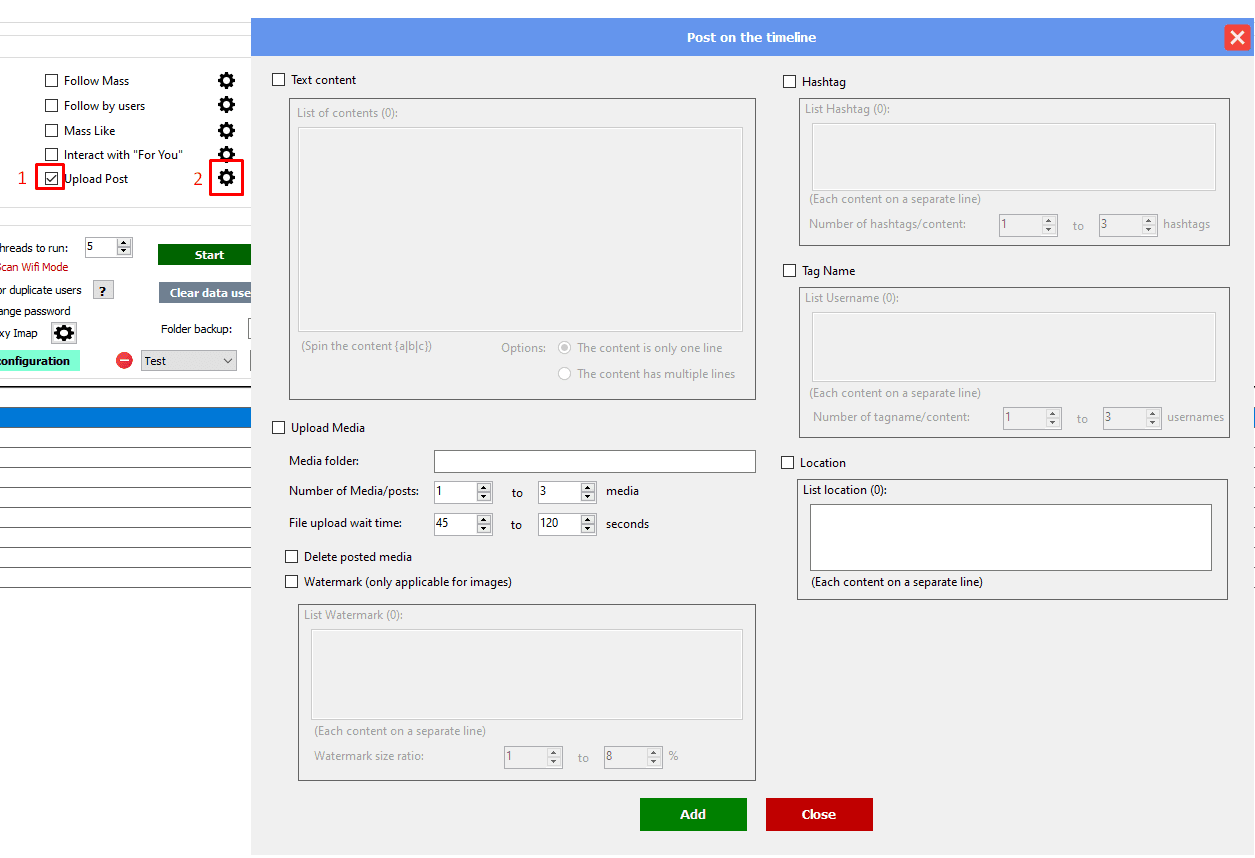Image resolution: width=1255 pixels, height=858 pixels.
Task: Click the Clear data user button
Action: [x=205, y=293]
